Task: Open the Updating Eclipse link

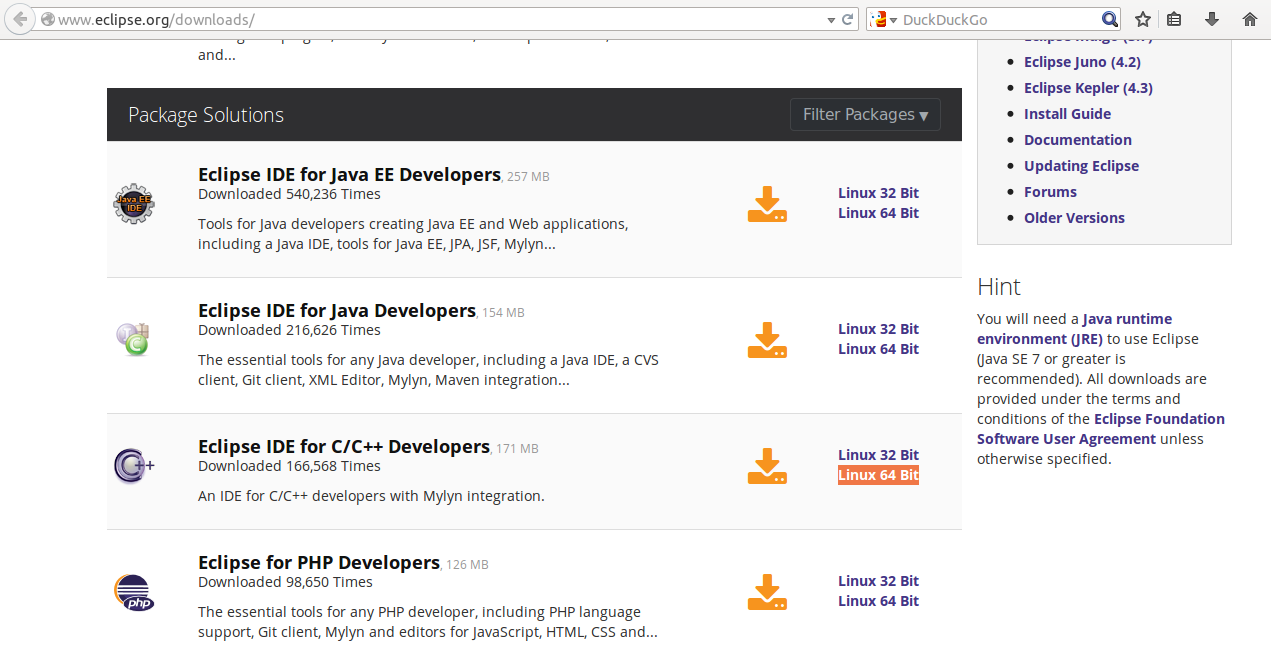Action: (1081, 166)
